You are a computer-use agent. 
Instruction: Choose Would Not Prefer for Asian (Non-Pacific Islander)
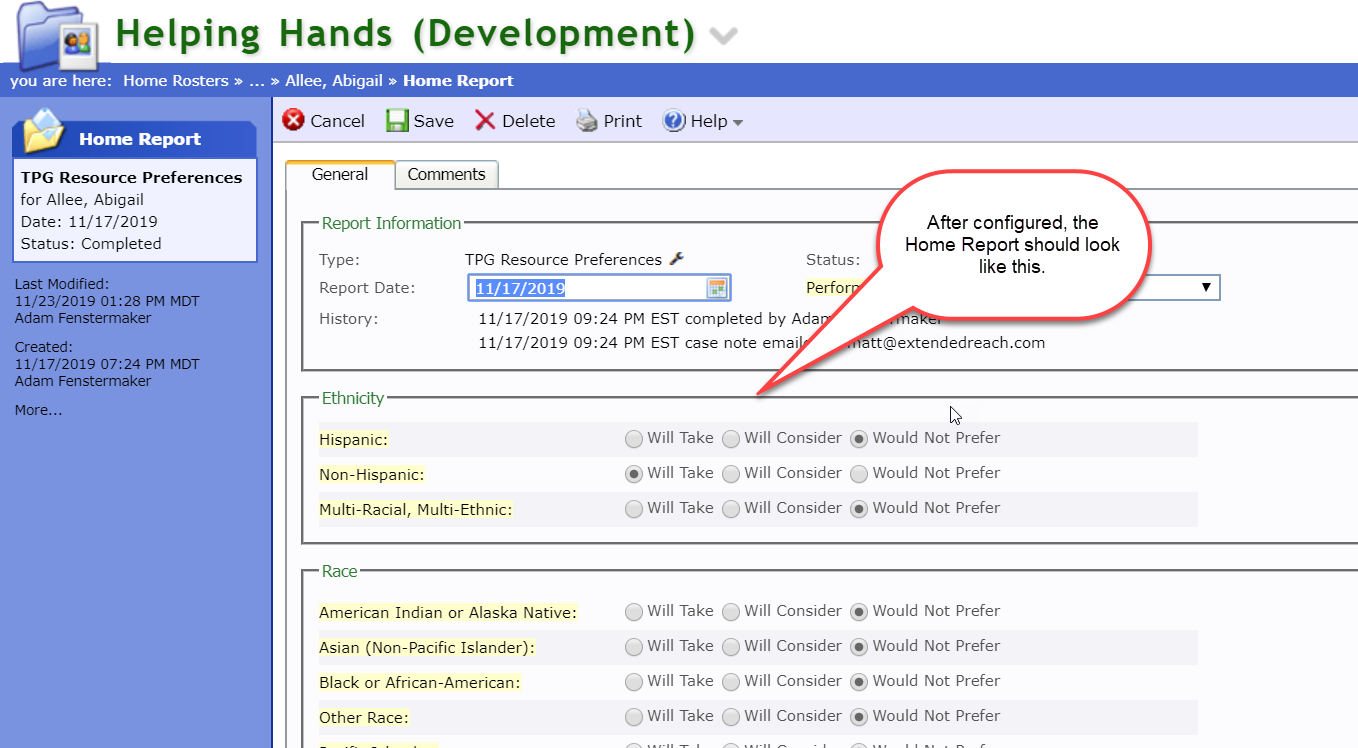pyautogui.click(x=859, y=647)
